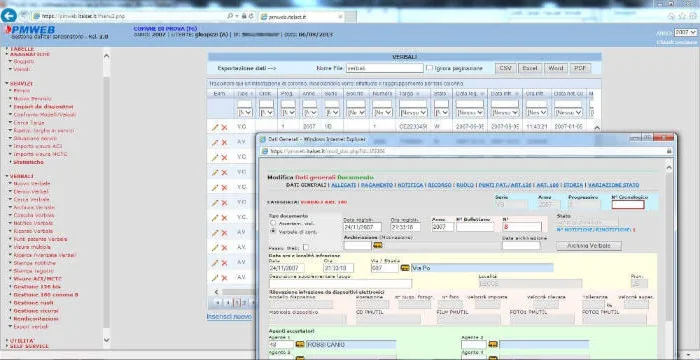Click the browser back arrow button
The height and width of the screenshot is (360, 700).
(8, 16)
